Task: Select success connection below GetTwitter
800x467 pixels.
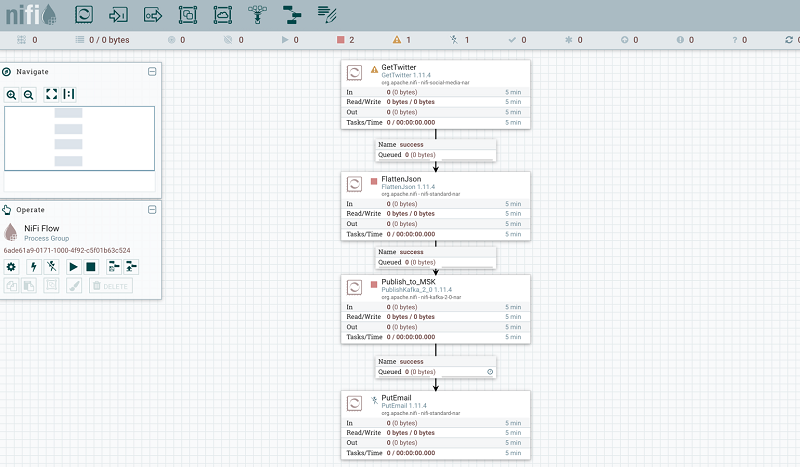Action: (436, 150)
